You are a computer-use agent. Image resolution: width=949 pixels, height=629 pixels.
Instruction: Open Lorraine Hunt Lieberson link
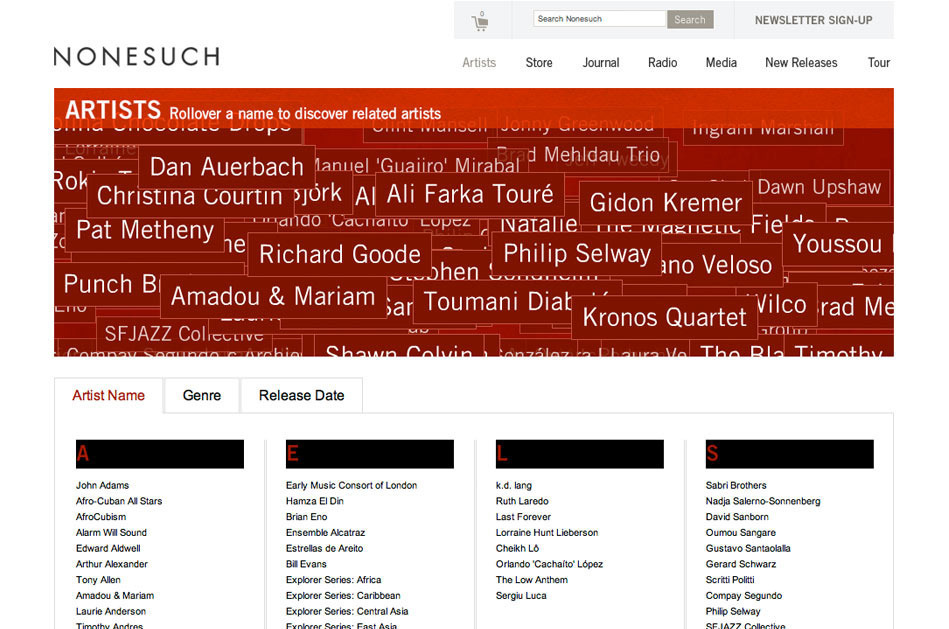click(x=547, y=533)
